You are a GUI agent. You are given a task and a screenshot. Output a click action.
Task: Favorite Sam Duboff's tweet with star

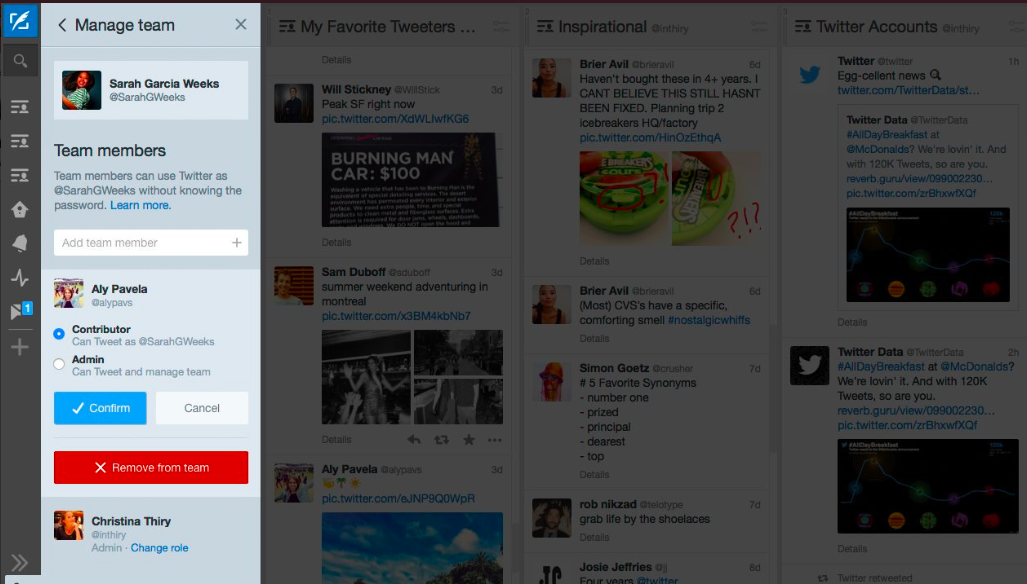[469, 440]
